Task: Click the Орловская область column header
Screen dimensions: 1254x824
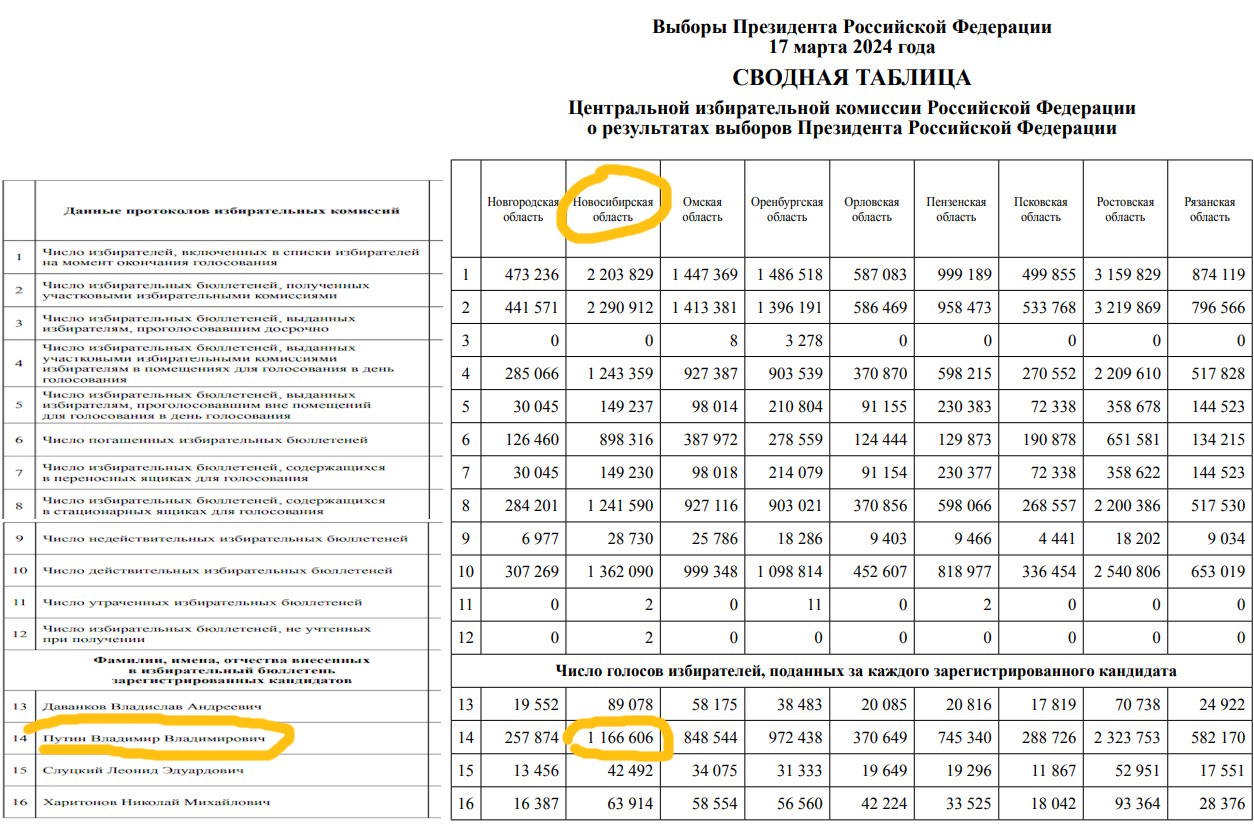Action: point(872,209)
